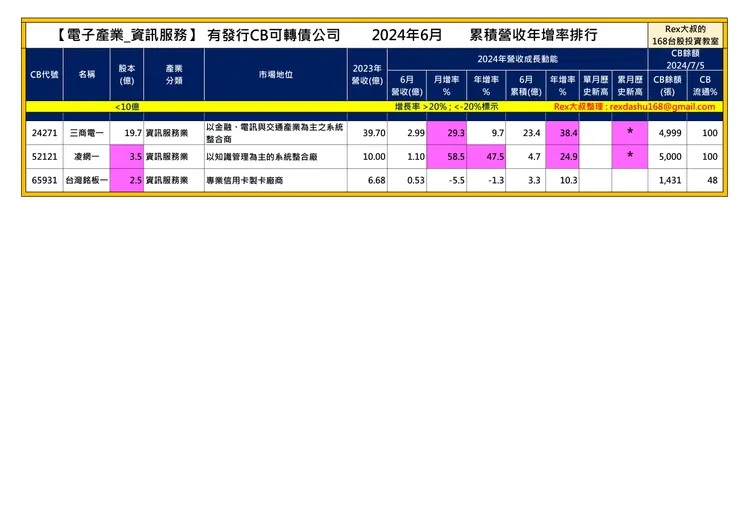Click the 2023年營收(億) column header
Image resolution: width=740 pixels, height=523 pixels.
click(367, 75)
